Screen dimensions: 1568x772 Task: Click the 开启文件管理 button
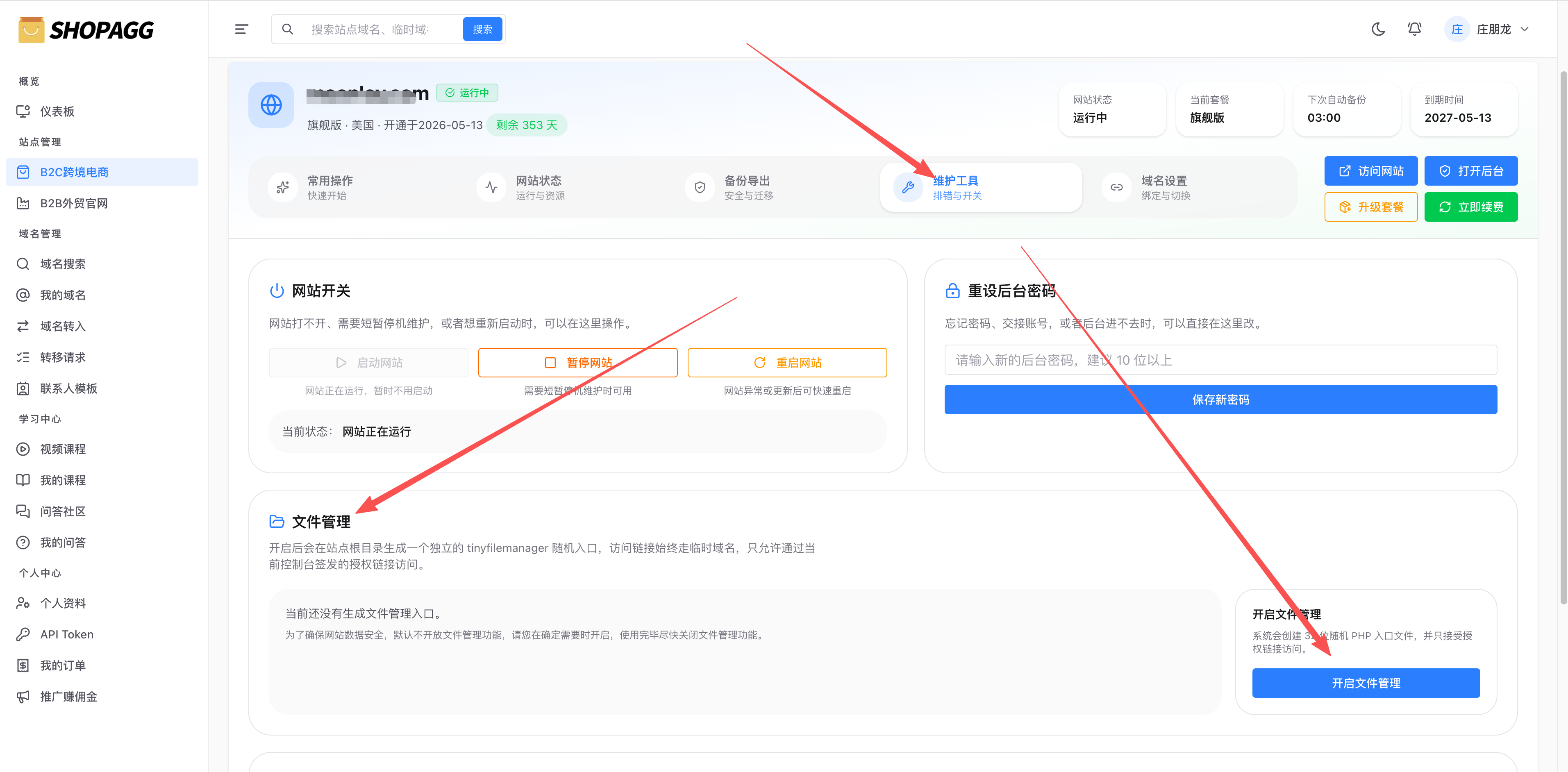1365,683
